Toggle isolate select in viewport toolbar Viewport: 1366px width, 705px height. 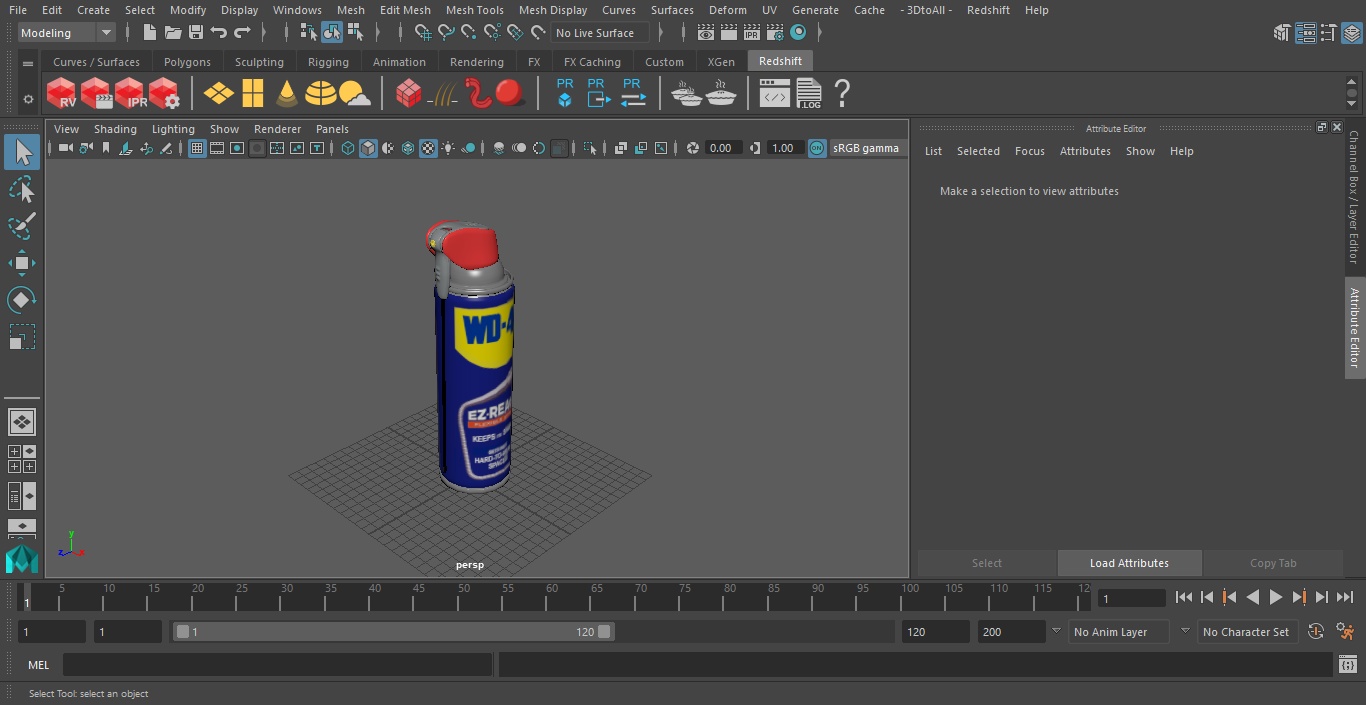pyautogui.click(x=590, y=148)
